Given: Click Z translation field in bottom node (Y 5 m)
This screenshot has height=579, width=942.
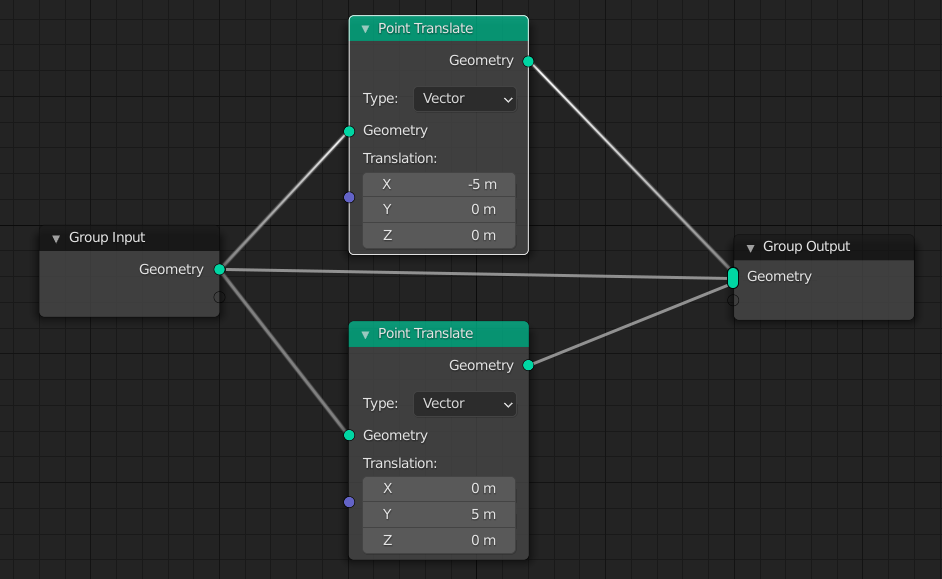Looking at the screenshot, I should pyautogui.click(x=439, y=541).
